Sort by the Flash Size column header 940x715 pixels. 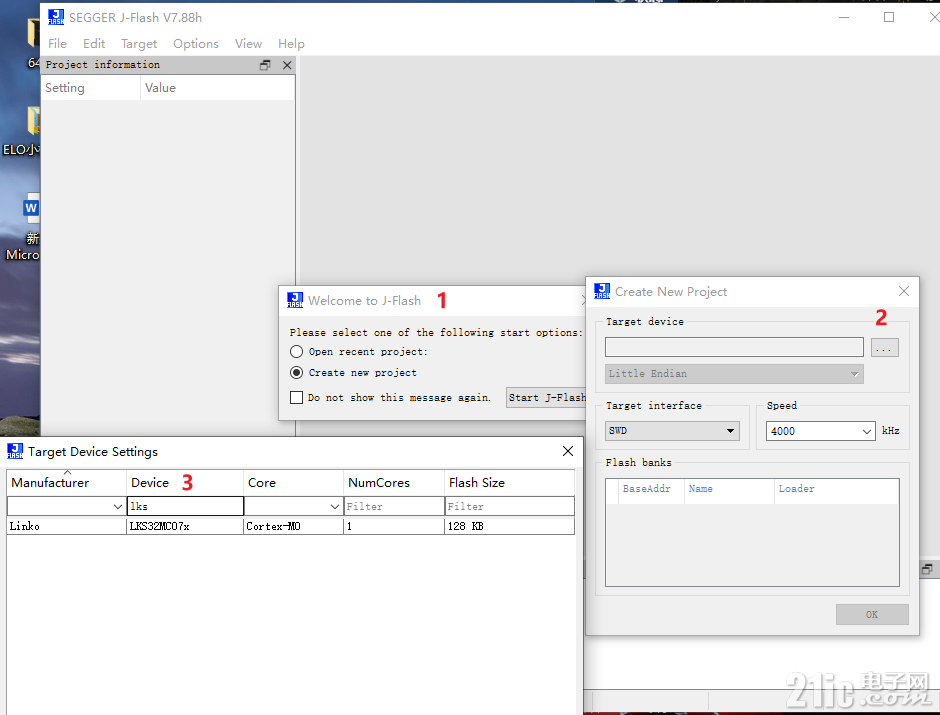(x=510, y=482)
